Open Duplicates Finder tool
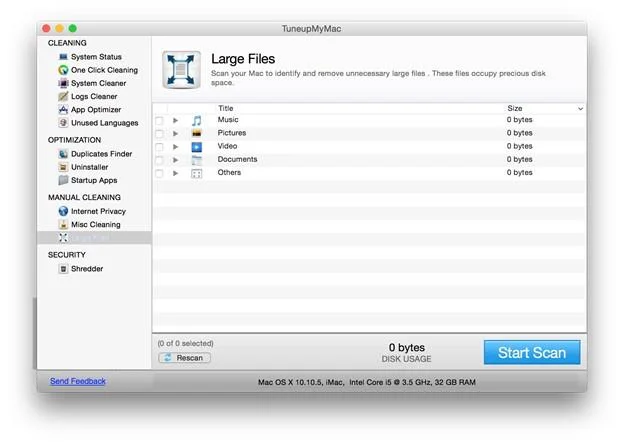This screenshot has height=445, width=624. pyautogui.click(x=101, y=154)
